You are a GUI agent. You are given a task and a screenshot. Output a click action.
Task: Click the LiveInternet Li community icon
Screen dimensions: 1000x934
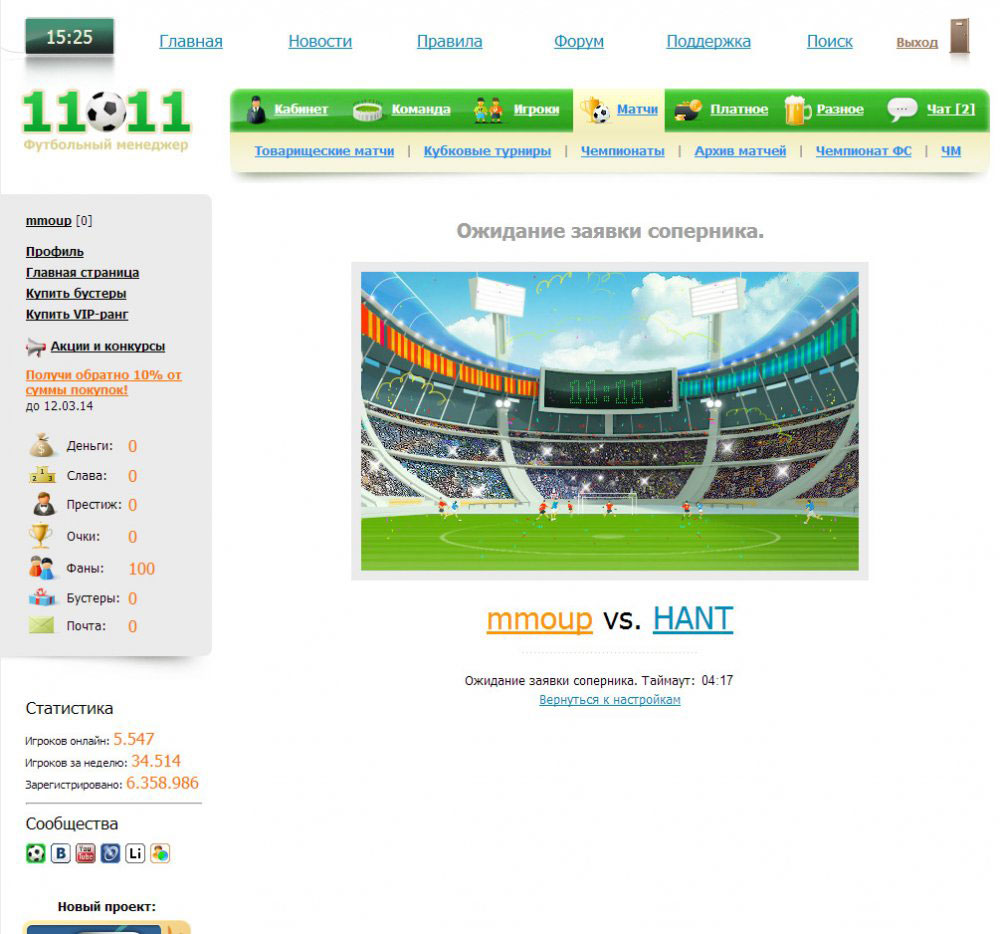click(135, 853)
